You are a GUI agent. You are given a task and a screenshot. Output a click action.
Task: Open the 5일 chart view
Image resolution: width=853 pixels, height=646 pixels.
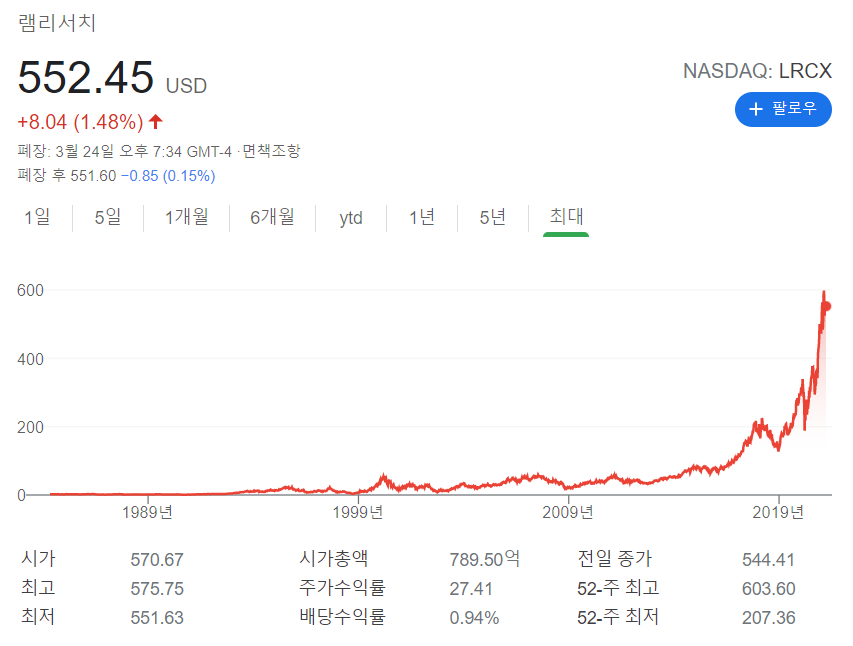(107, 217)
